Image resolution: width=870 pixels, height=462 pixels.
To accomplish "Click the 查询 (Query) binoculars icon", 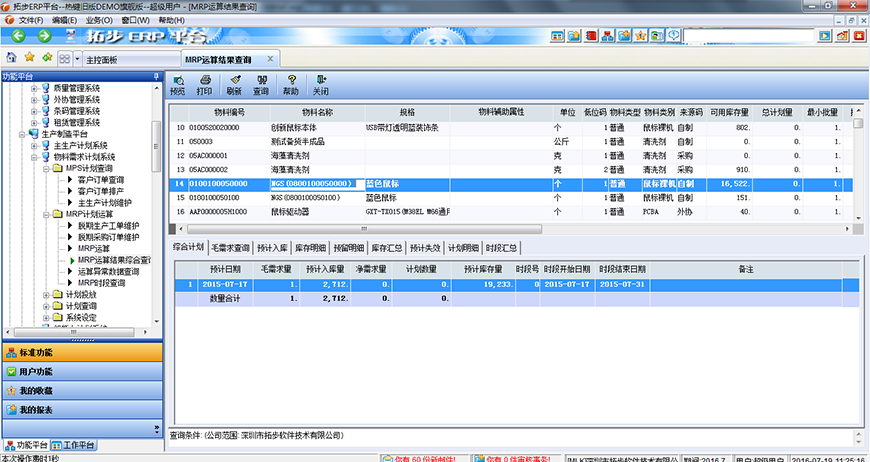I will point(261,84).
